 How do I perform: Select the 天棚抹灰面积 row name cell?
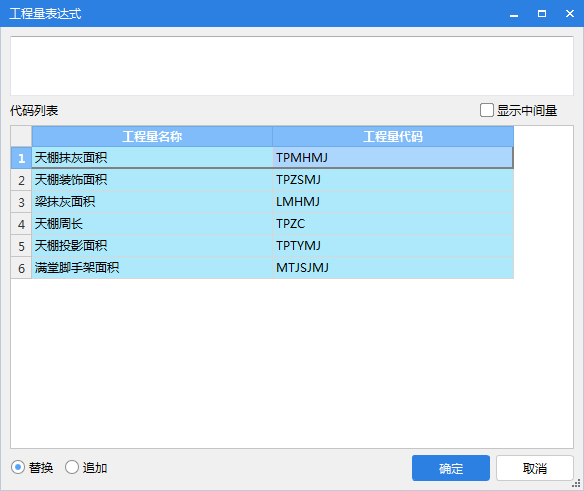(152, 158)
